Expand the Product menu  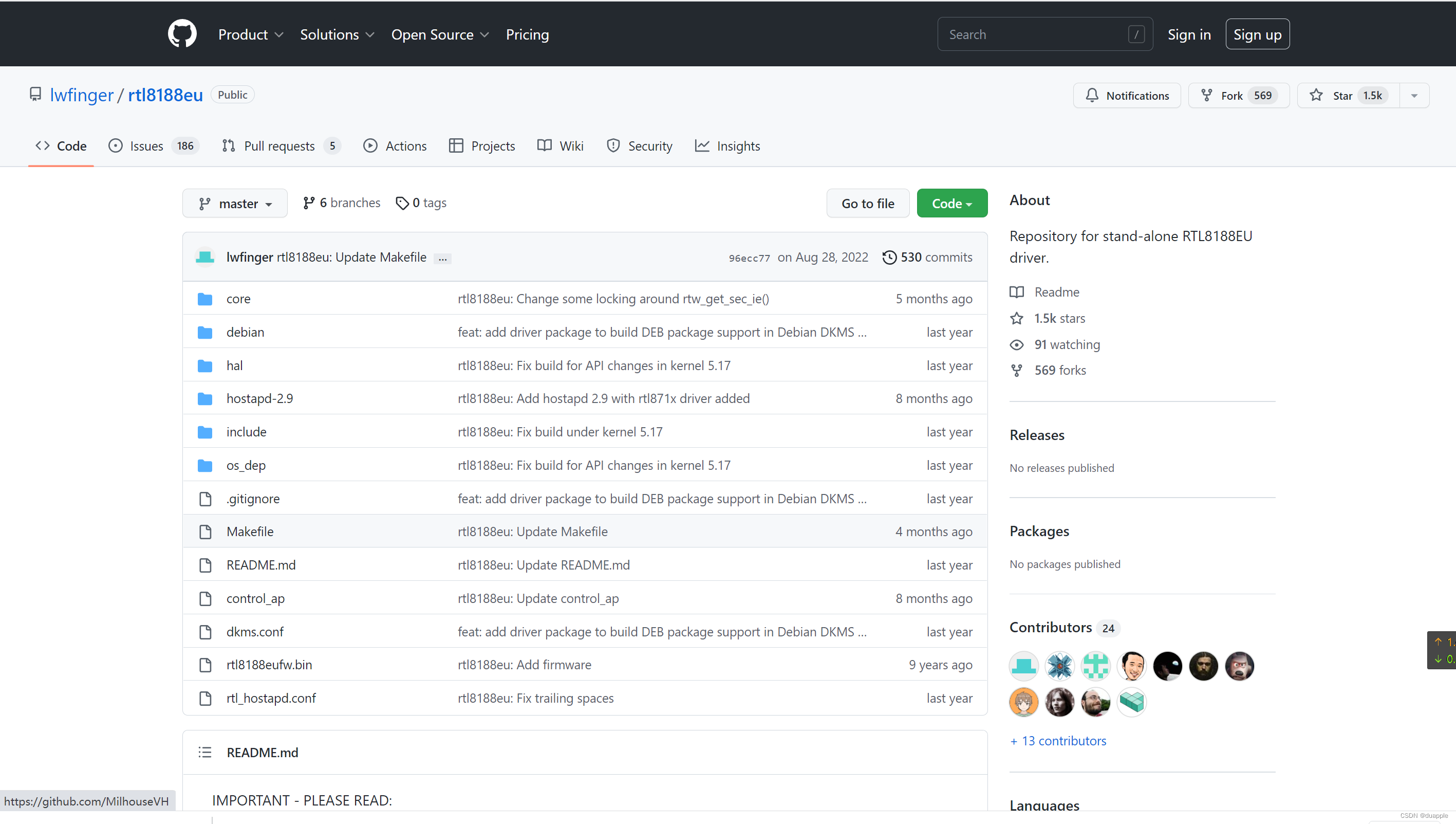[251, 34]
